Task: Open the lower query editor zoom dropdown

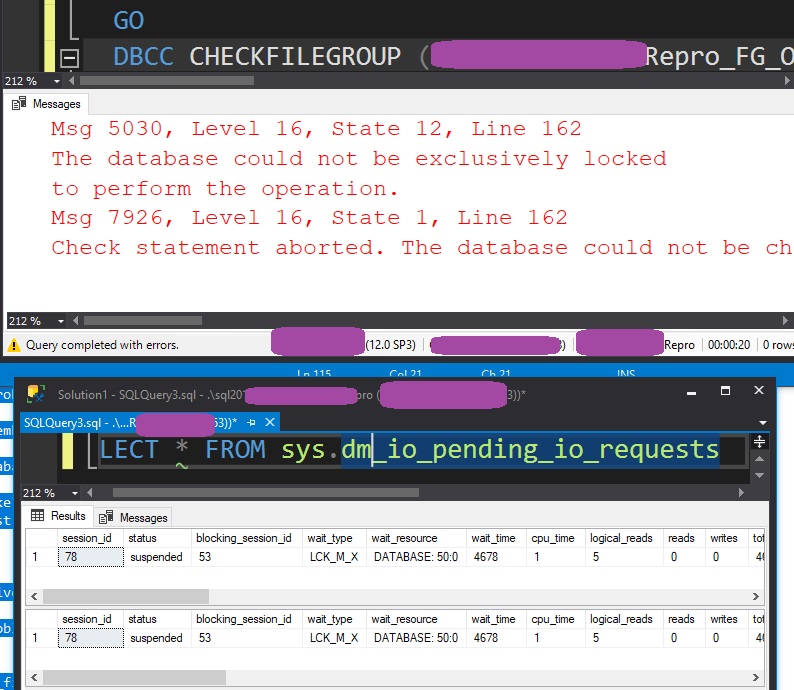Action: point(56,493)
